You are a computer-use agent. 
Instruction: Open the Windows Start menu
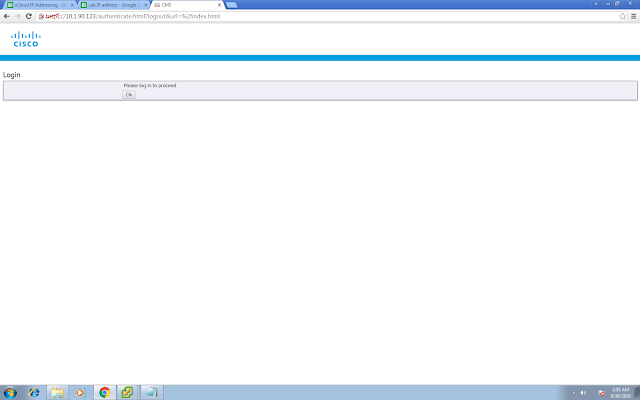[10, 393]
